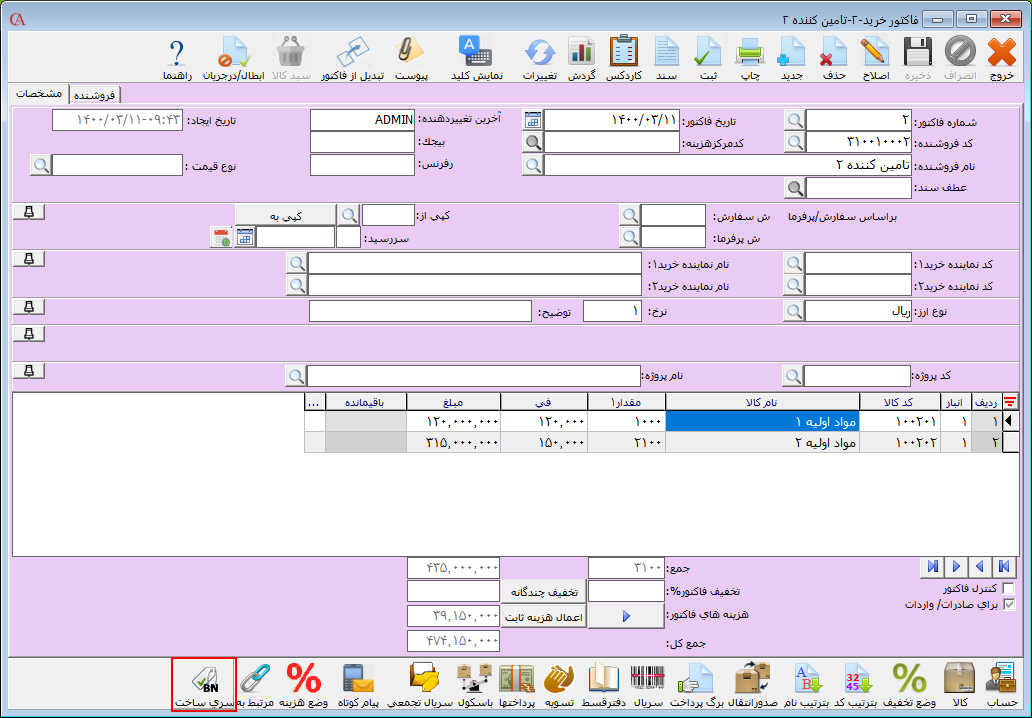Viewport: 1032px width, 718px height.
Task: Click the سری ساخت batch number icon
Action: (204, 684)
